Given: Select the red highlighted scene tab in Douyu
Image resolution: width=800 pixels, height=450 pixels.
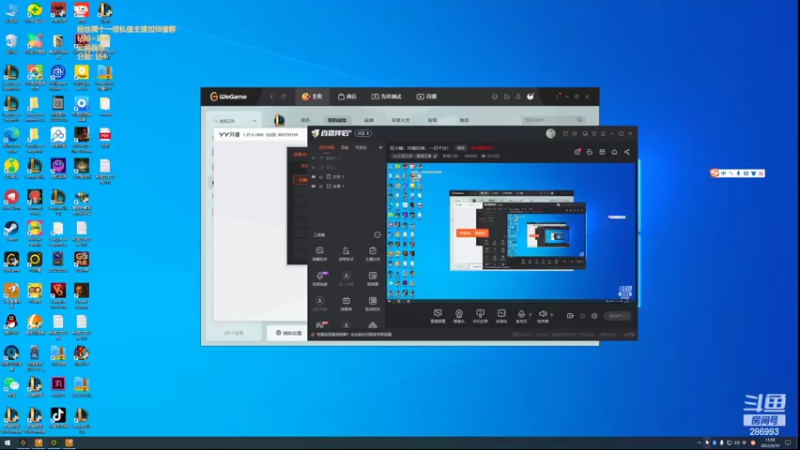Looking at the screenshot, I should click(327, 147).
